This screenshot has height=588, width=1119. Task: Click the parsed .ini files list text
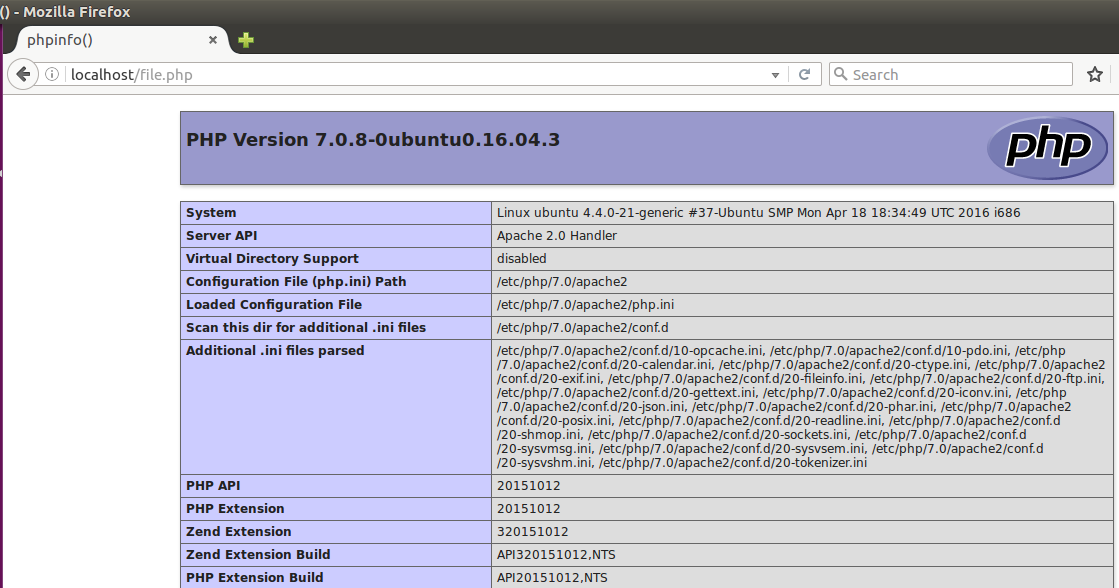[801, 406]
